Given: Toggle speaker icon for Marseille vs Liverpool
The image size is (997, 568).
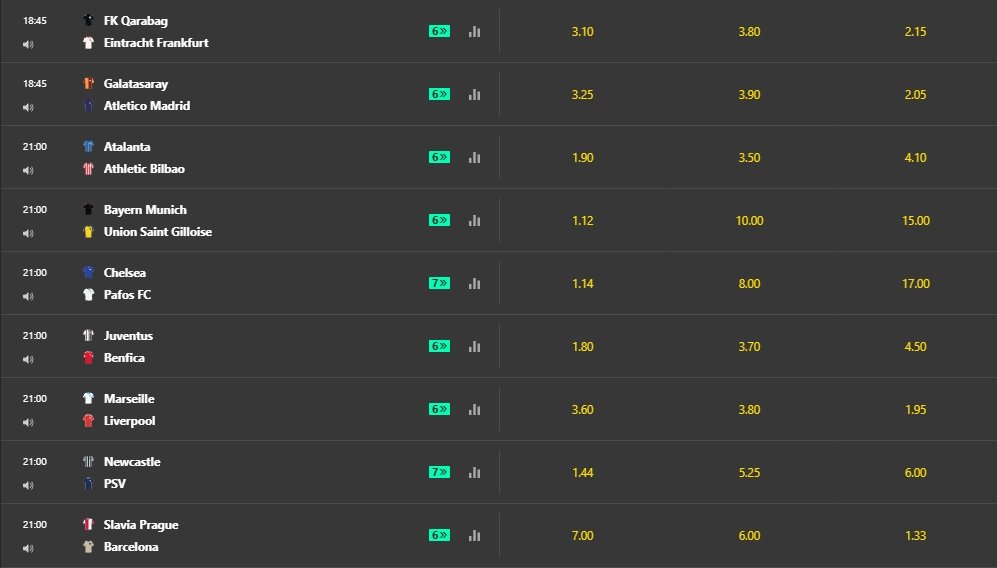Looking at the screenshot, I should [29, 422].
